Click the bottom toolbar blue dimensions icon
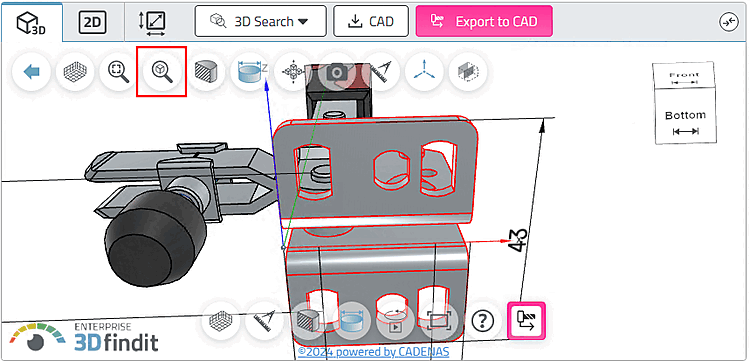 (351, 321)
